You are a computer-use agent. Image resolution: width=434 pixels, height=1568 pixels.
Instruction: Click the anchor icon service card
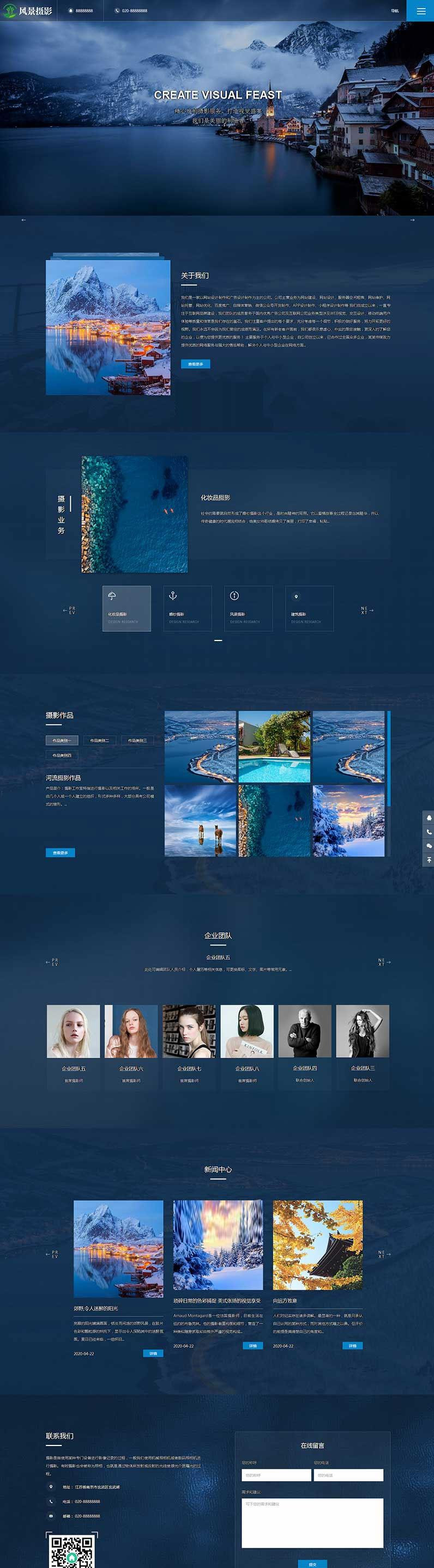pos(187,608)
